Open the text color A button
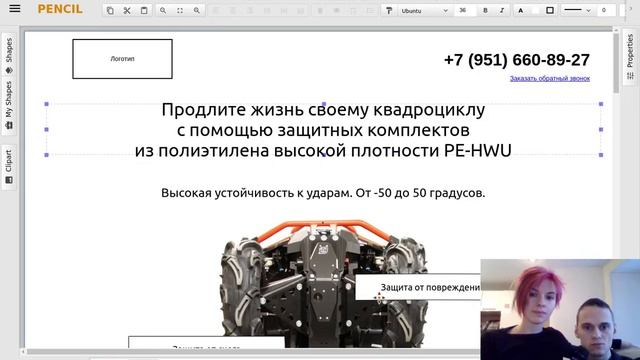The image size is (640, 360). (520, 11)
